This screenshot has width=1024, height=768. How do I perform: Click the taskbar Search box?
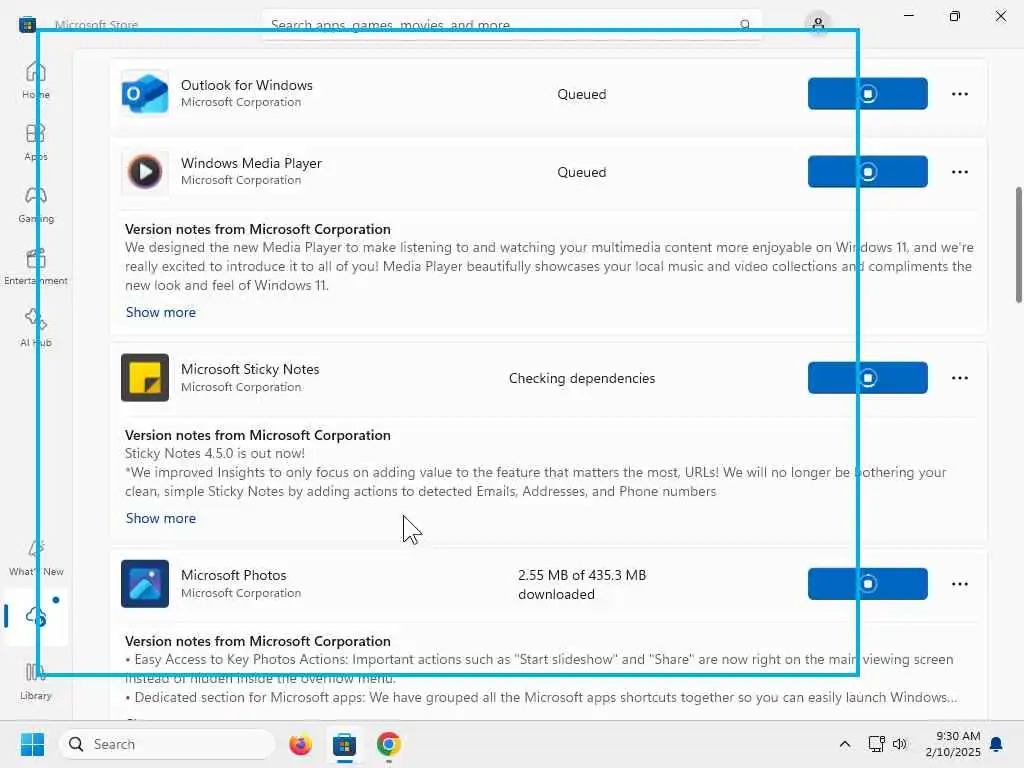[167, 744]
